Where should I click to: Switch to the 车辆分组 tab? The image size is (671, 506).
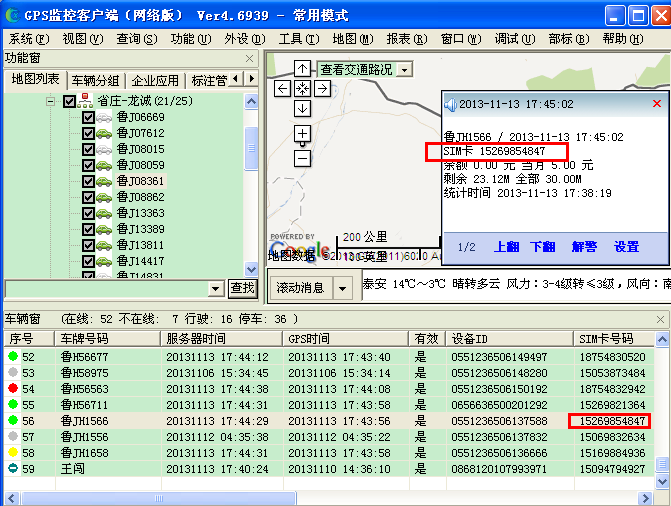(95, 80)
